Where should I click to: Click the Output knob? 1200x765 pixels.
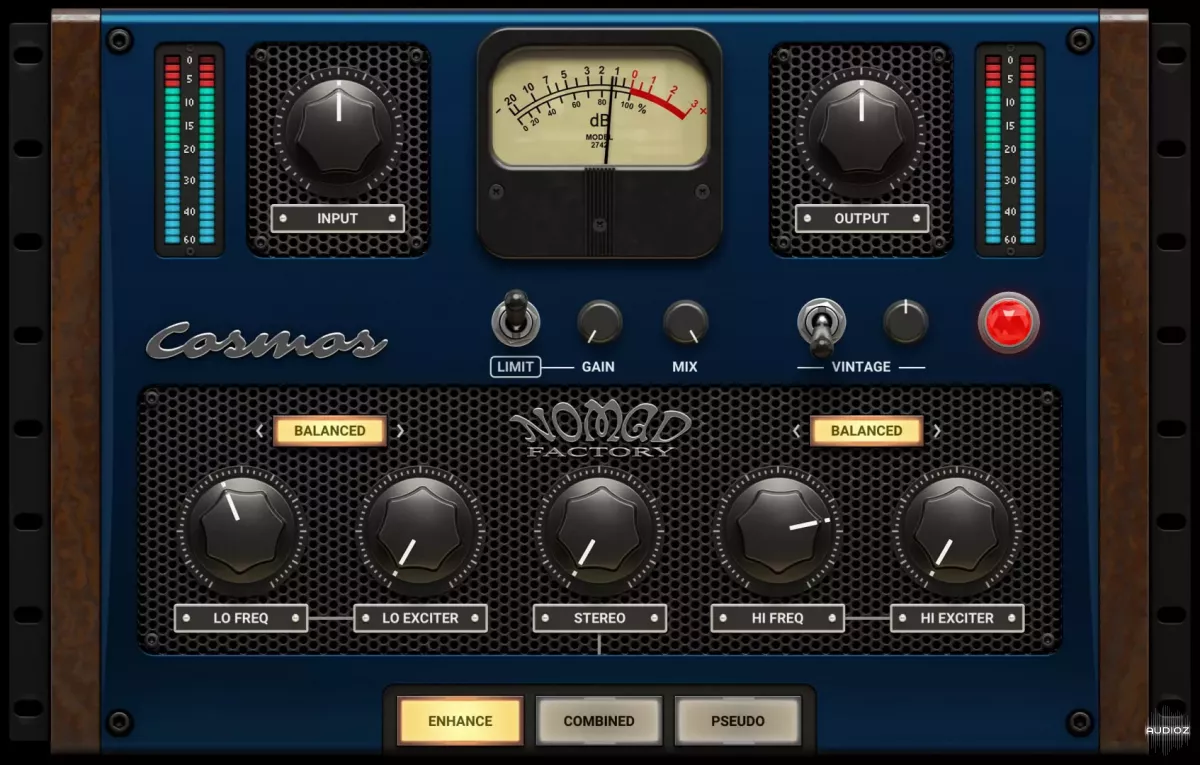click(861, 131)
